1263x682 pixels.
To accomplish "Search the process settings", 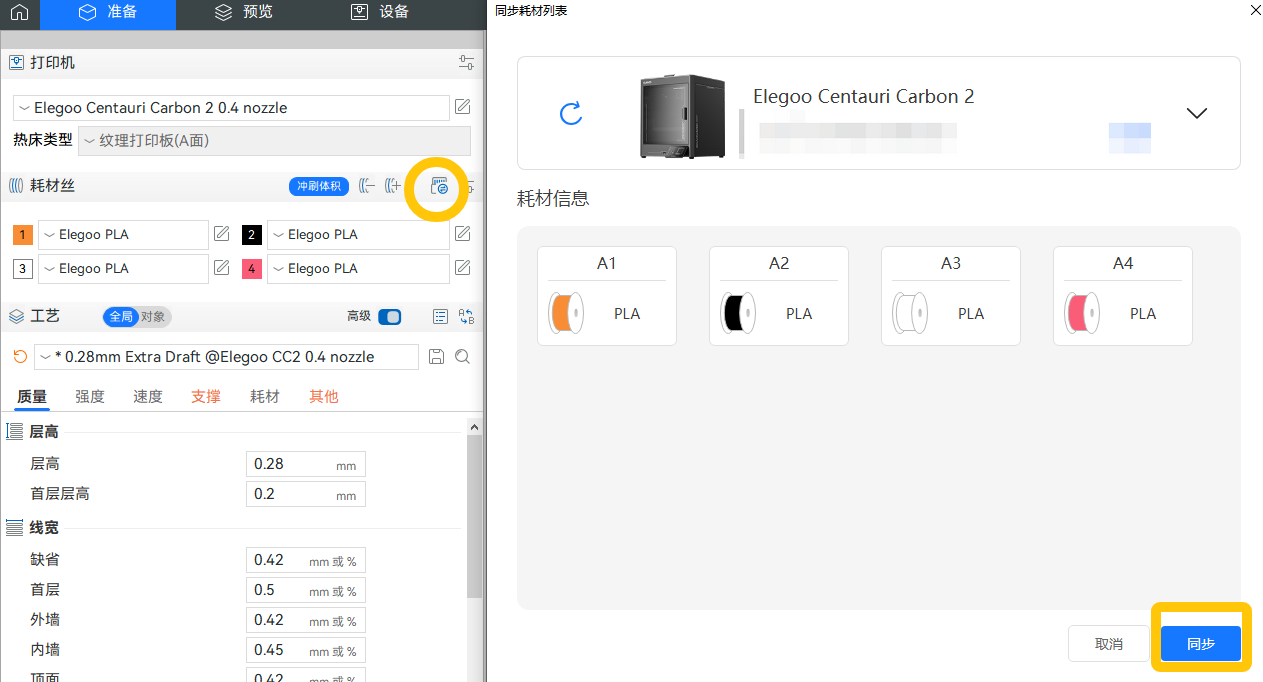I will 462,357.
